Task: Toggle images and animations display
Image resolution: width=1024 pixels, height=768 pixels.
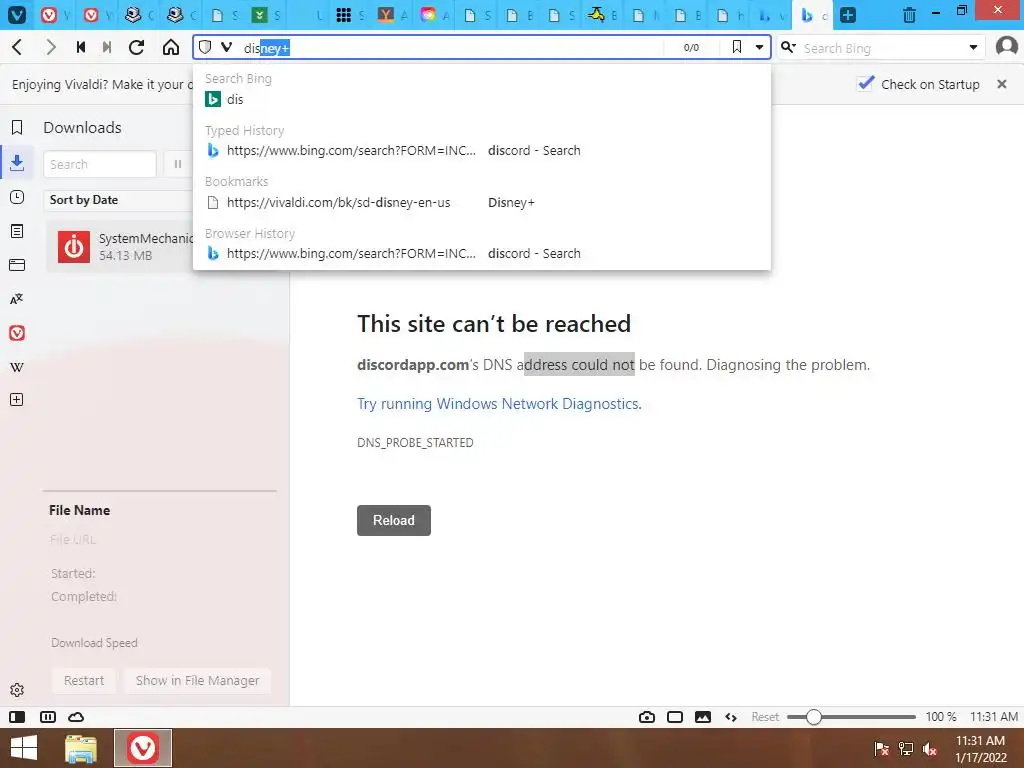Action: click(703, 717)
